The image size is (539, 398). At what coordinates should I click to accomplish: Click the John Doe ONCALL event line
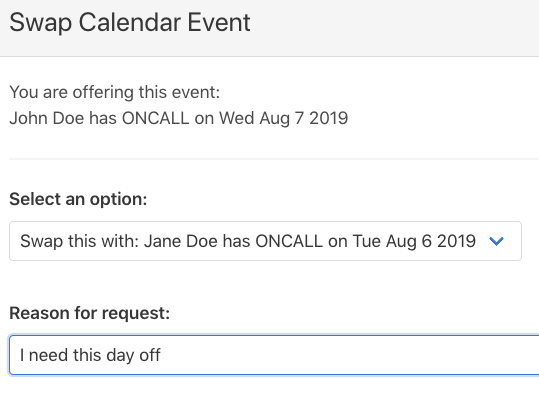179,118
